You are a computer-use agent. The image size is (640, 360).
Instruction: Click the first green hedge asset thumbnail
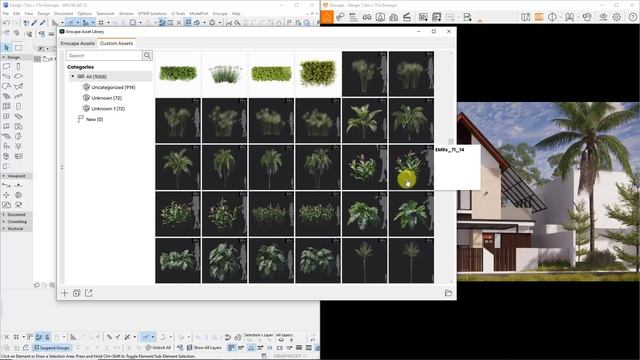pyautogui.click(x=178, y=74)
